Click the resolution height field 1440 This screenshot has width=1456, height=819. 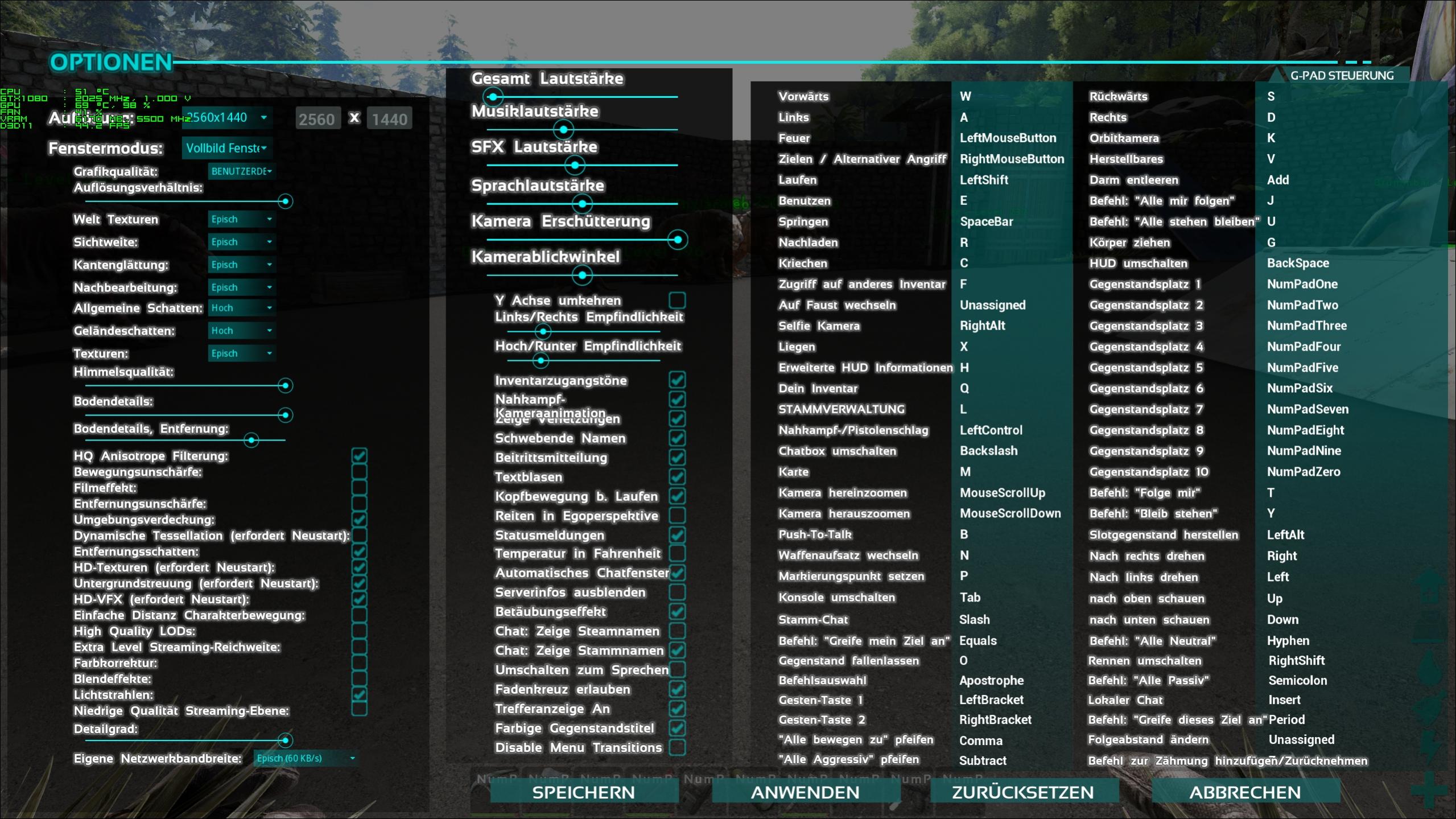pyautogui.click(x=390, y=119)
